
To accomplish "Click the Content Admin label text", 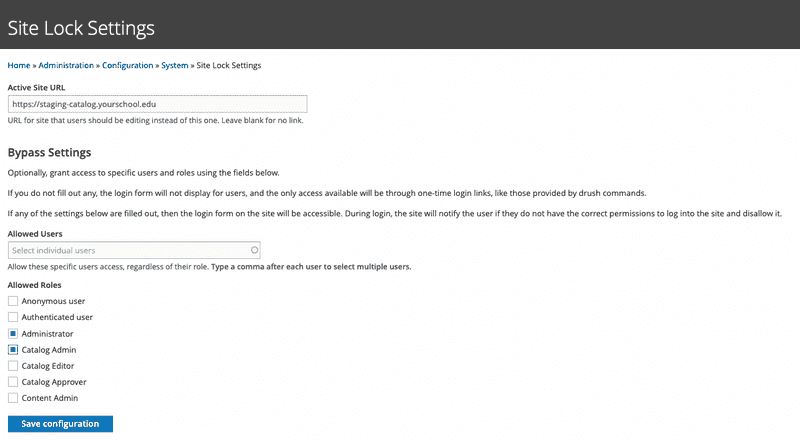I will 50,398.
